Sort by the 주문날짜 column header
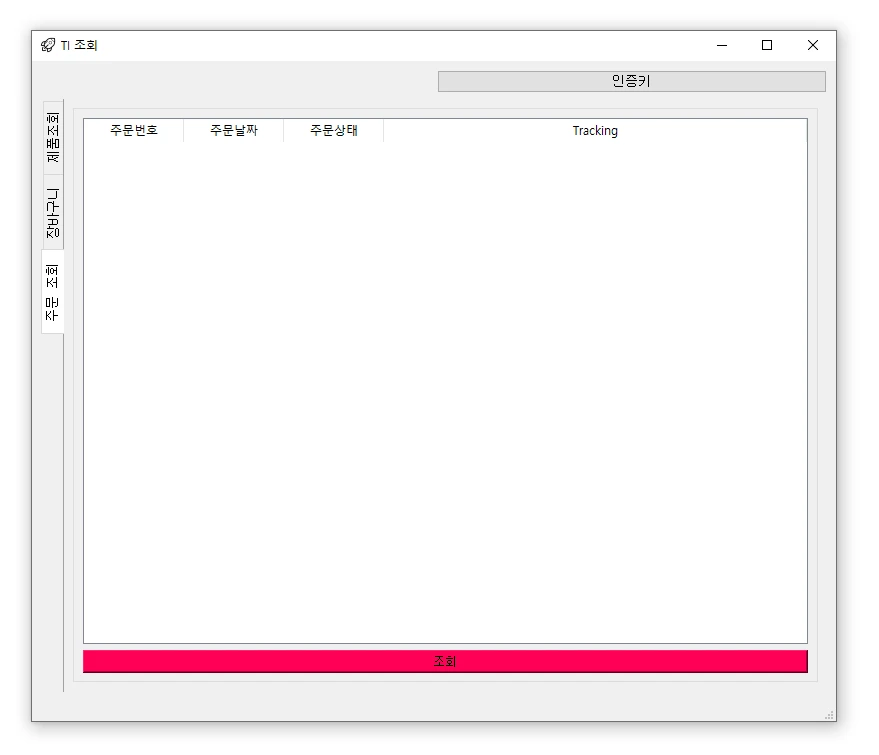879x755 pixels. (x=234, y=131)
